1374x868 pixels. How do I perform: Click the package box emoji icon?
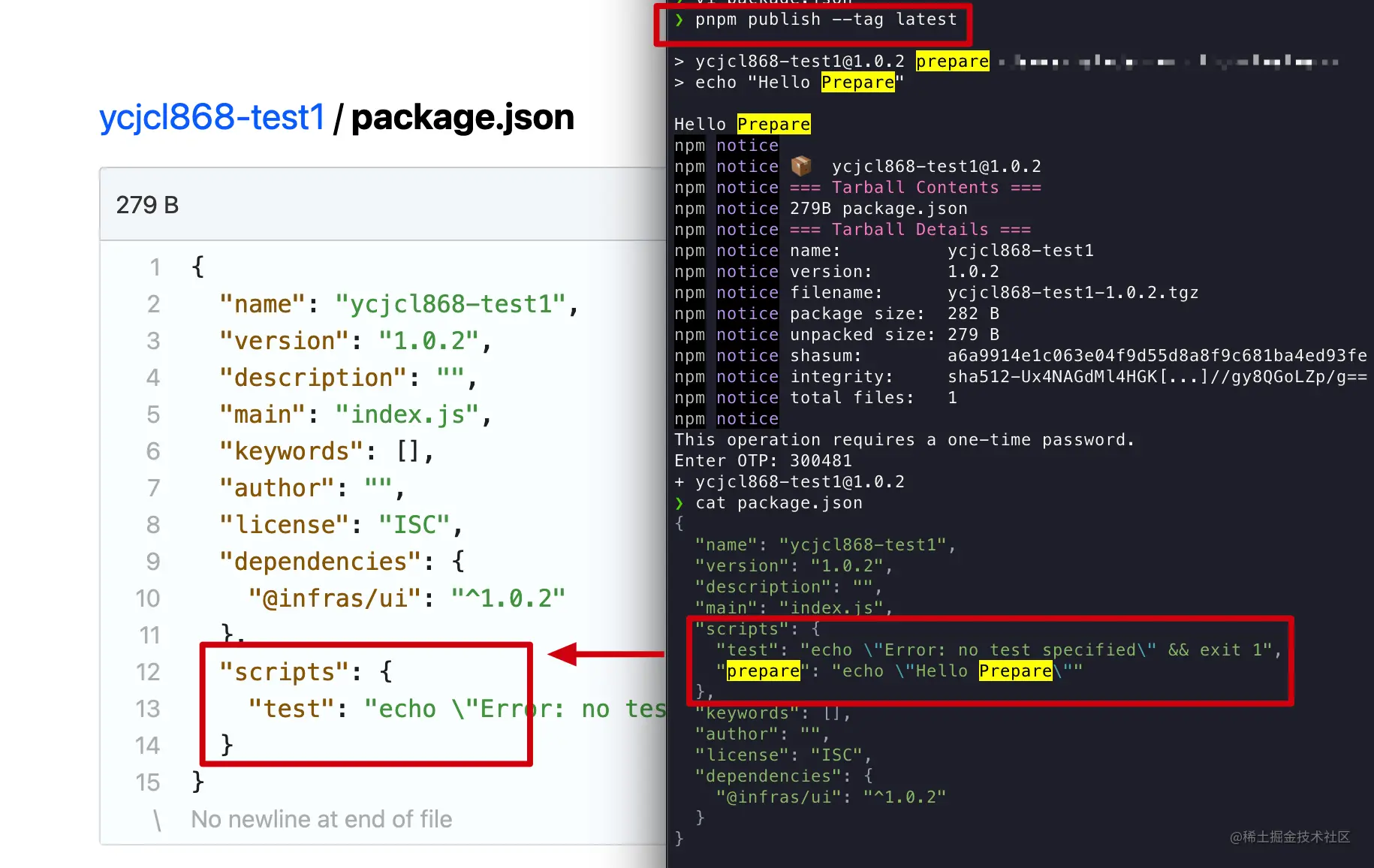coord(801,166)
